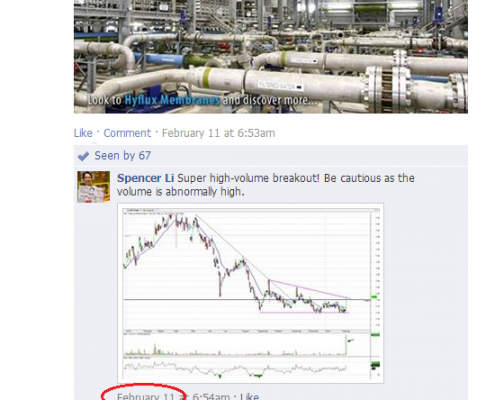Like Spencer Li's comment
The image size is (495, 400).
249,396
